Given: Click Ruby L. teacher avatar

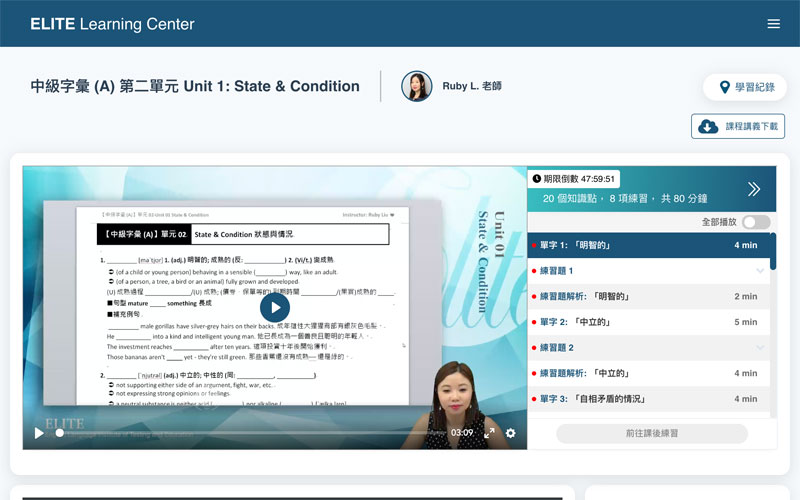Looking at the screenshot, I should [x=417, y=87].
